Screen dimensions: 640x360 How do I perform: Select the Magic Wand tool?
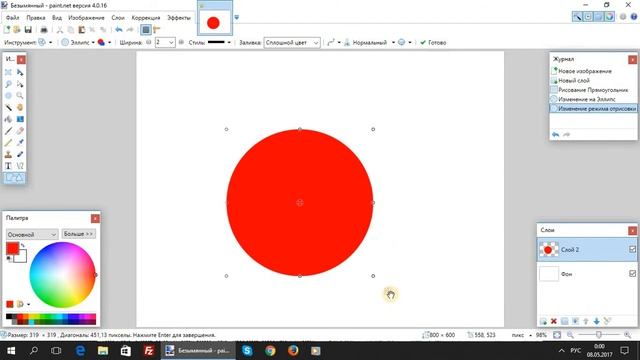pyautogui.click(x=8, y=107)
